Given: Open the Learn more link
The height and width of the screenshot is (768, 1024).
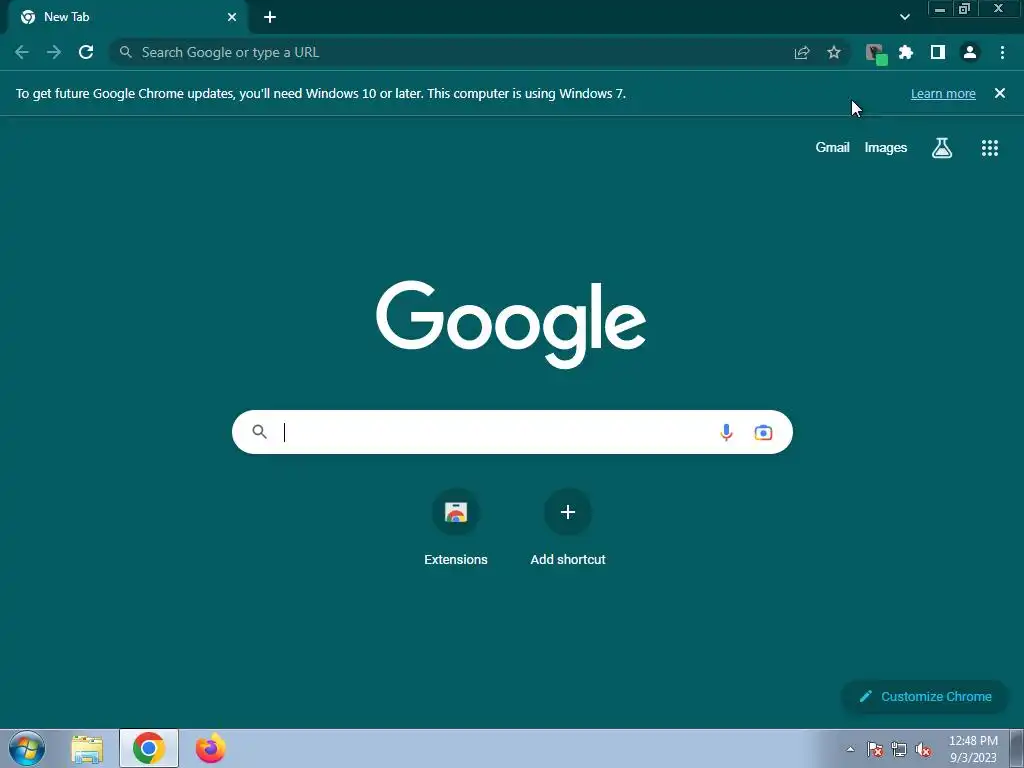Looking at the screenshot, I should click(x=943, y=93).
